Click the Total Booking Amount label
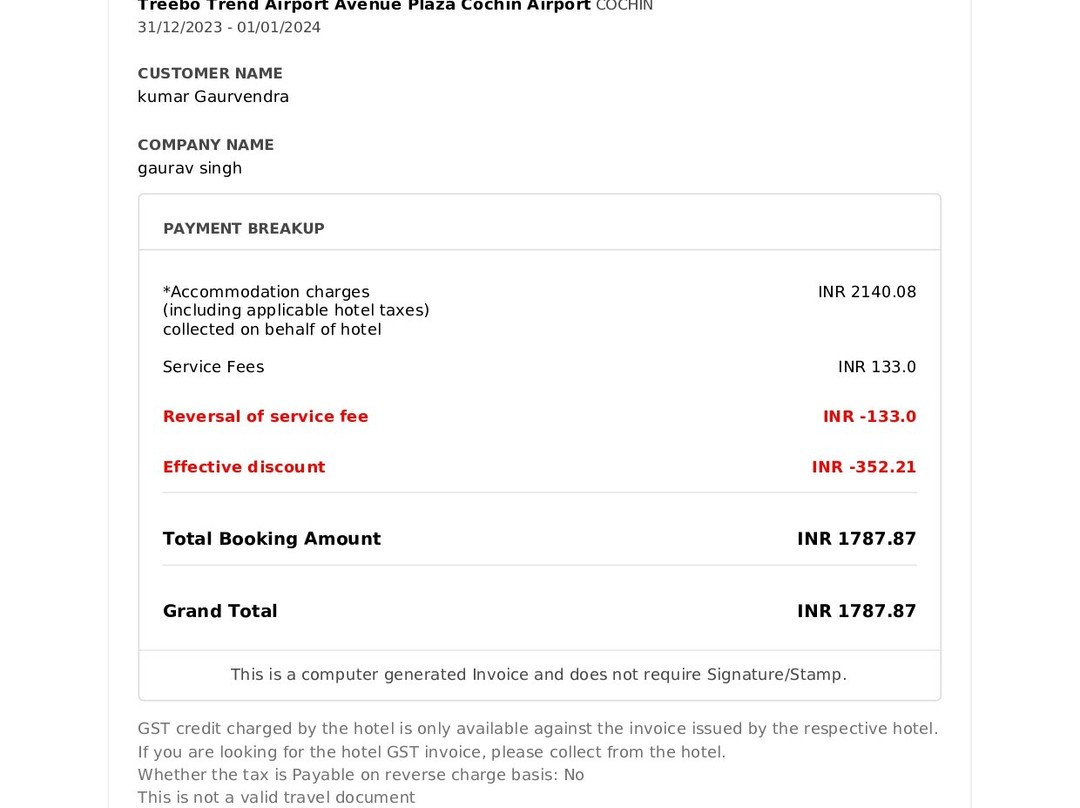 point(272,539)
